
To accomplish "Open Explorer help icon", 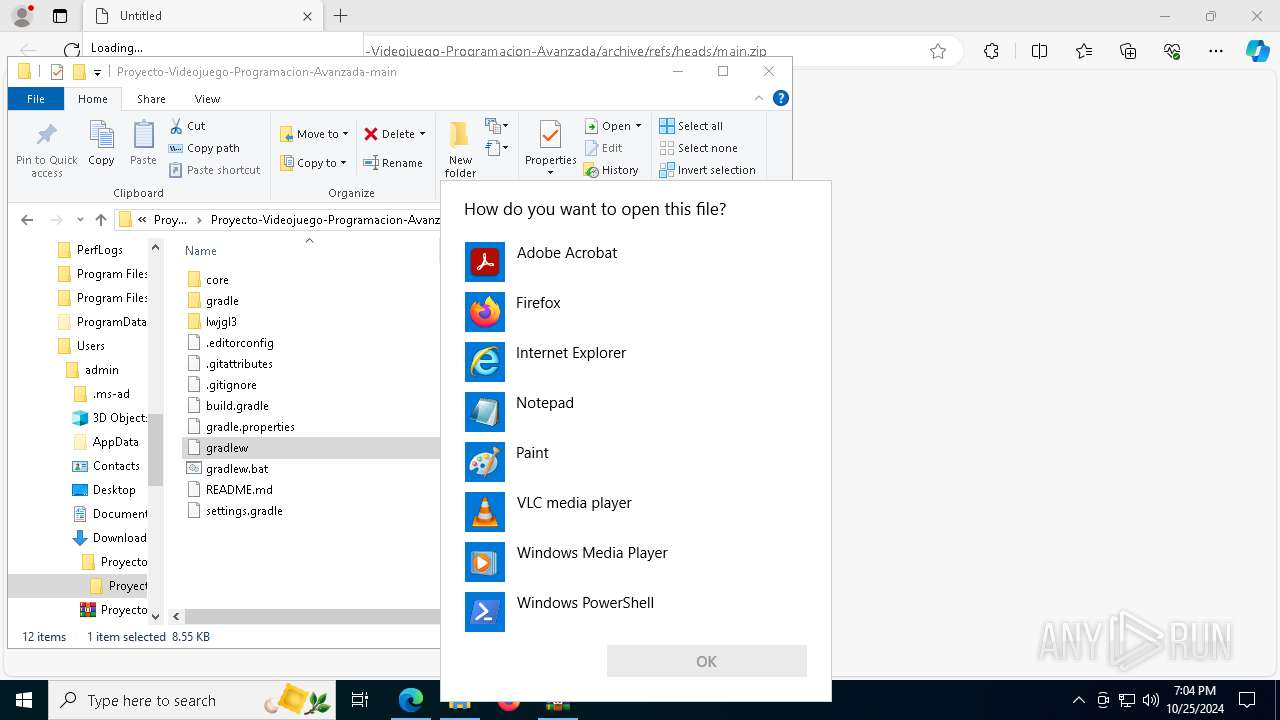I will click(x=781, y=98).
